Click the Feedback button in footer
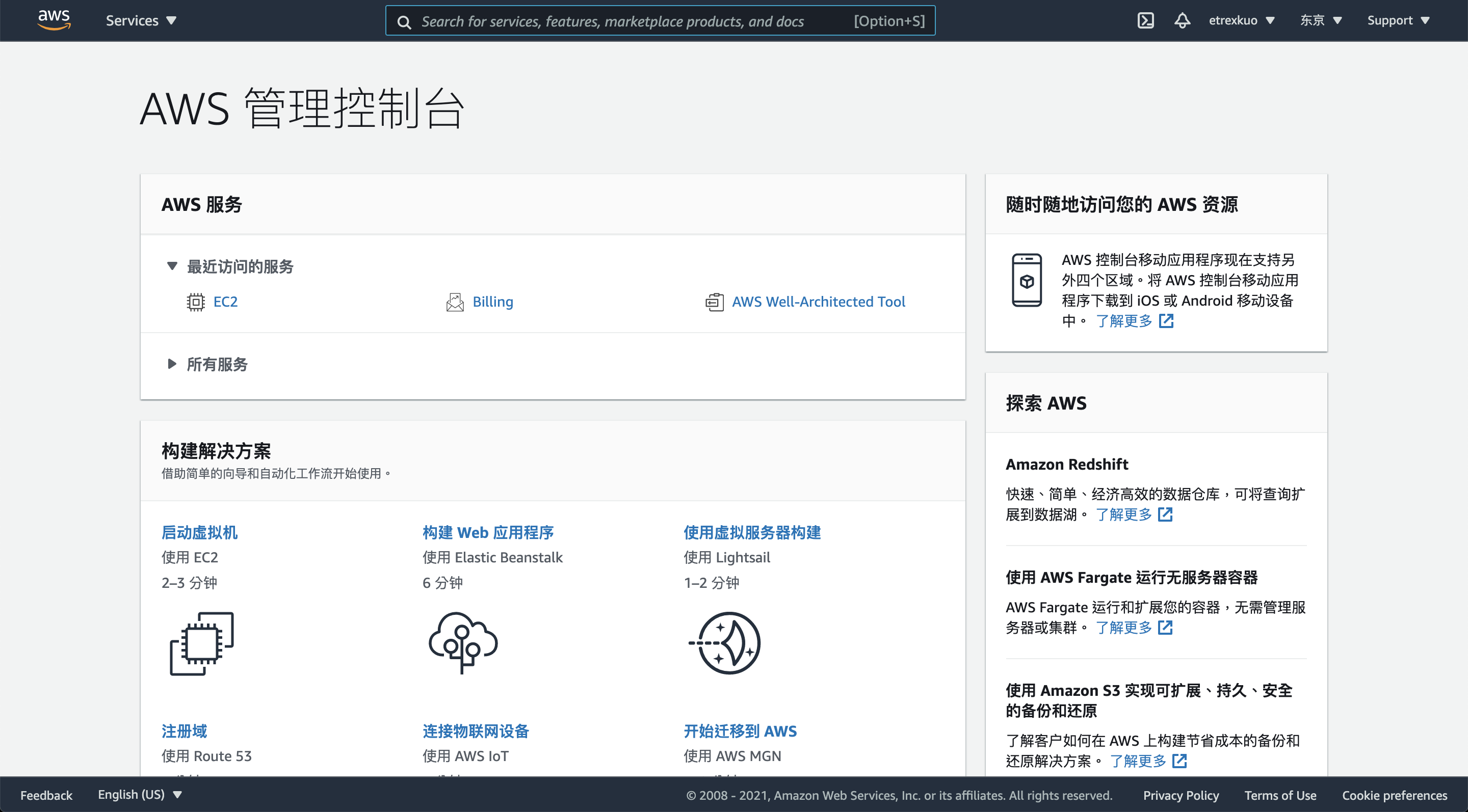Screen dimensions: 1468x812 point(46,795)
